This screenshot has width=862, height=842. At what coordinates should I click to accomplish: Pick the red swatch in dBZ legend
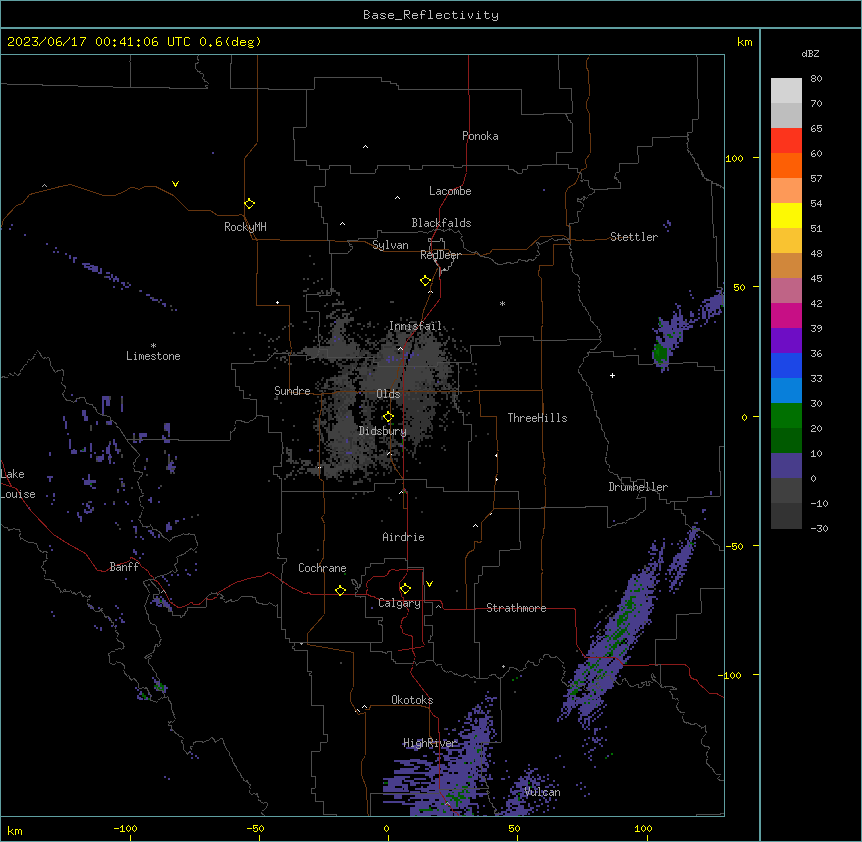[786, 140]
